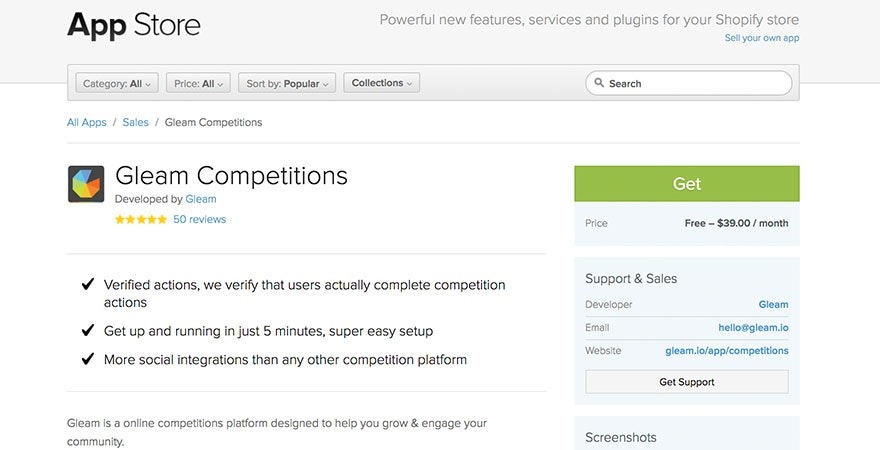880x450 pixels.
Task: Expand the Collections dropdown
Action: [381, 83]
